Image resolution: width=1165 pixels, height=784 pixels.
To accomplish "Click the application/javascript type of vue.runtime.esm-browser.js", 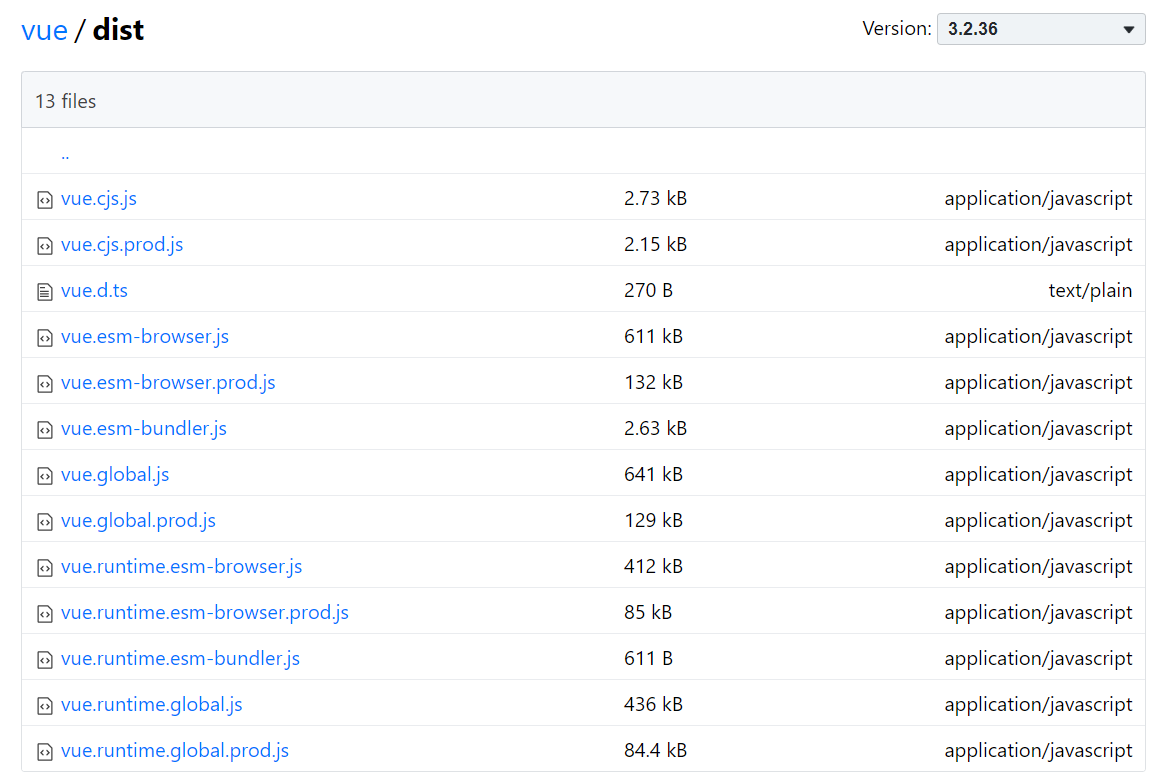I will coord(1038,567).
